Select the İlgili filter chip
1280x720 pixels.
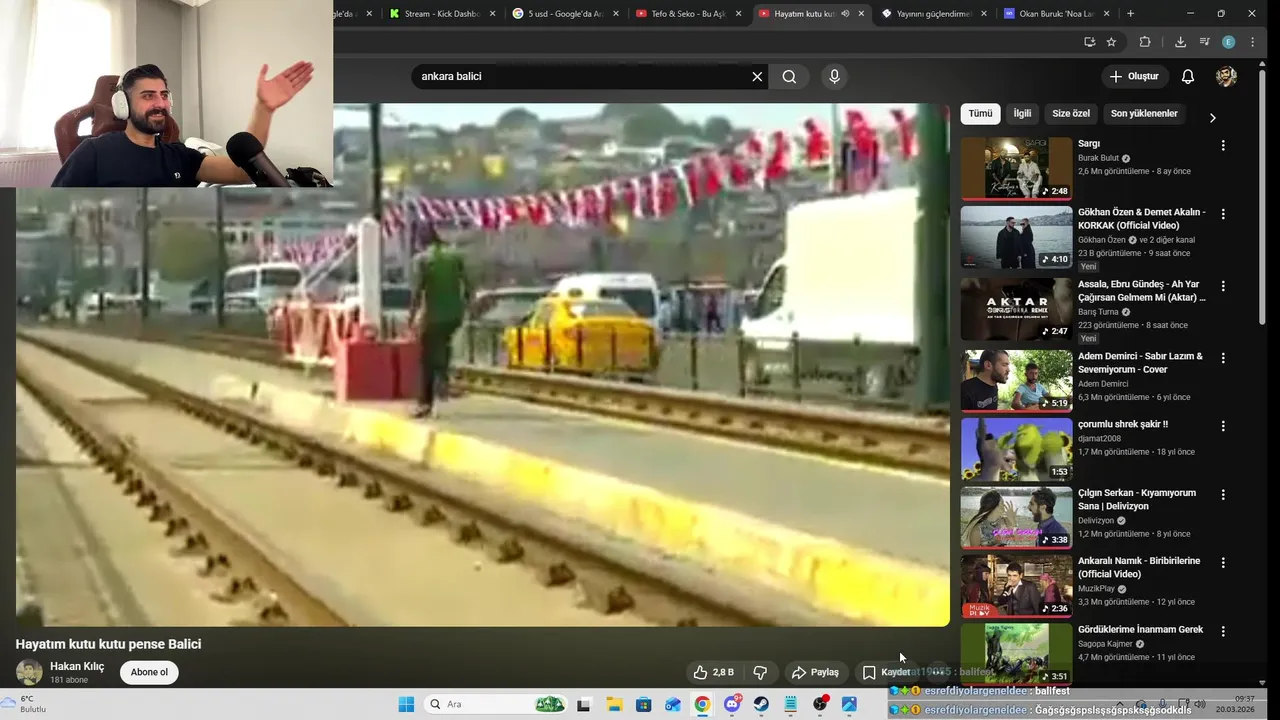click(x=1022, y=114)
